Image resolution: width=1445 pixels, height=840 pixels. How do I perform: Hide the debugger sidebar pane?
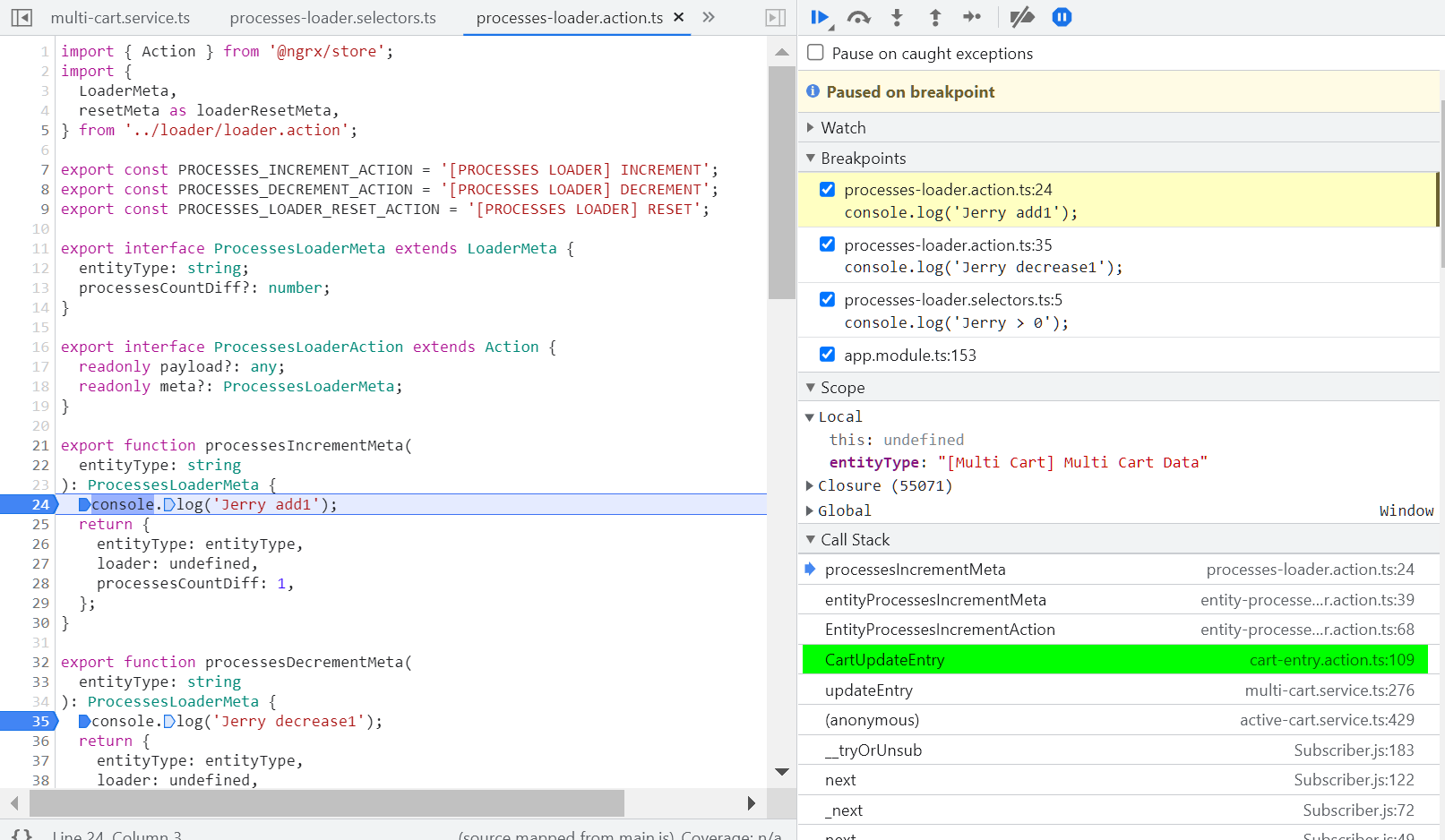pyautogui.click(x=776, y=17)
